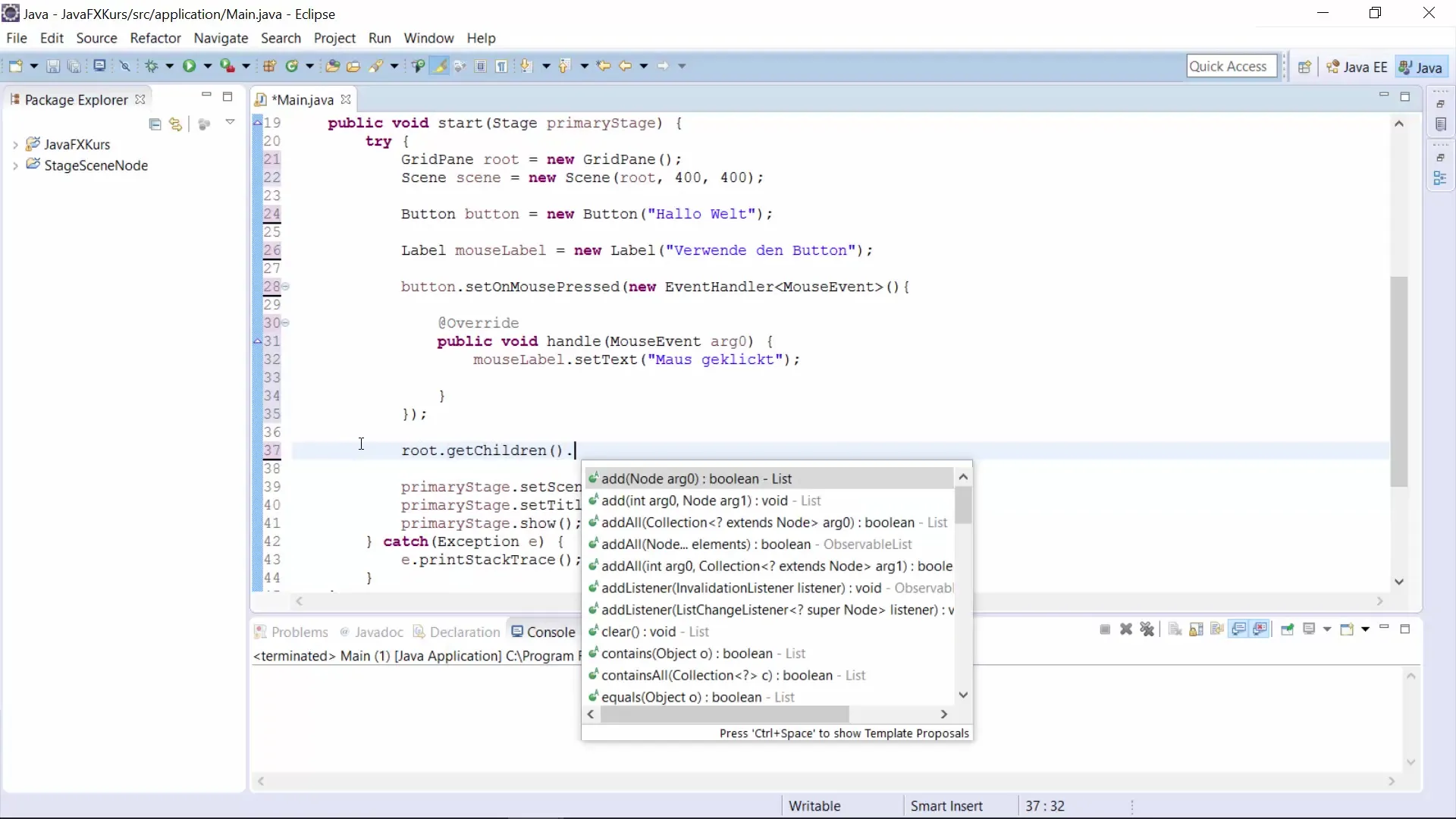The image size is (1456, 819).
Task: Expand the StageSceneNode project tree node
Action: pyautogui.click(x=15, y=165)
